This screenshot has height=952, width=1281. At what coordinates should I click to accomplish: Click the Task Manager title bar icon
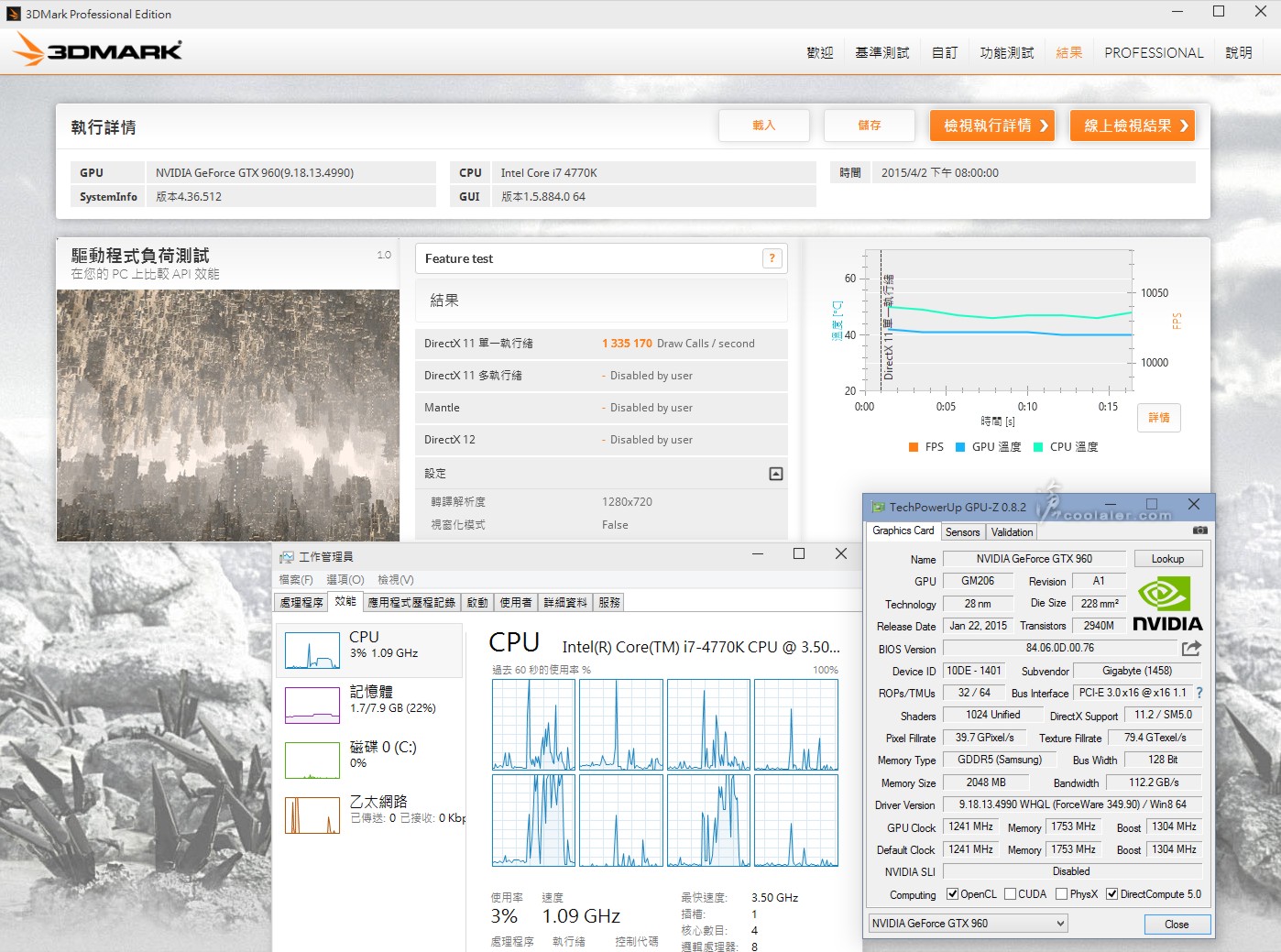pos(287,556)
